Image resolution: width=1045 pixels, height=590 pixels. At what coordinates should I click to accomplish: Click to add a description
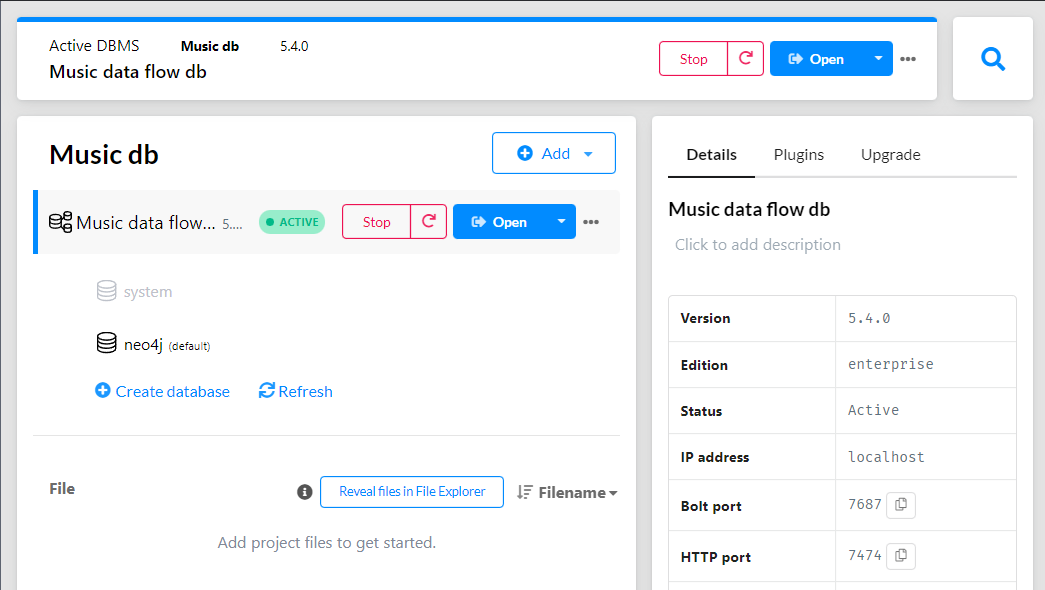click(x=757, y=244)
